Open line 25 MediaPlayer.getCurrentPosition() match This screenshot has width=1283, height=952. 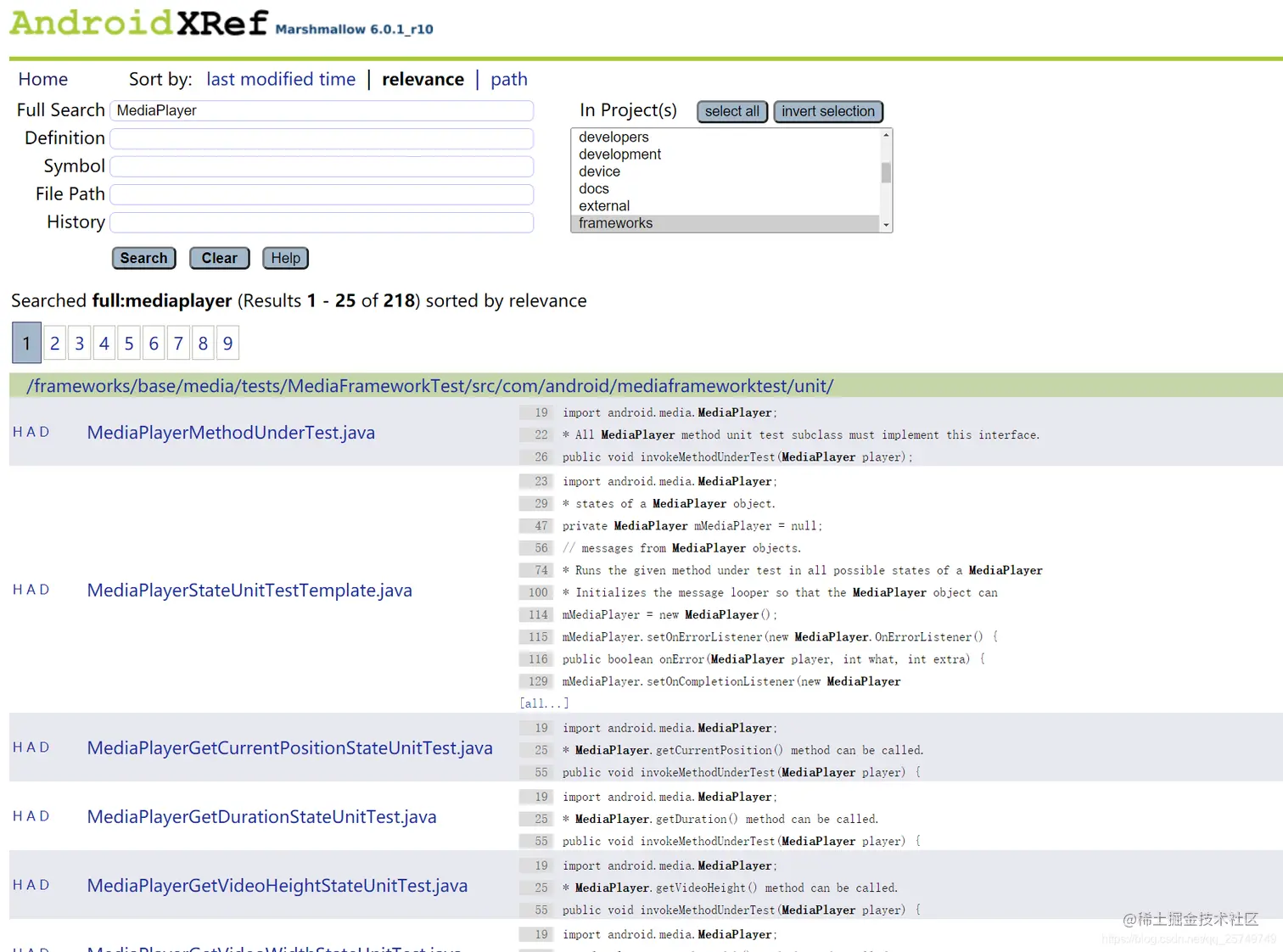coord(721,751)
